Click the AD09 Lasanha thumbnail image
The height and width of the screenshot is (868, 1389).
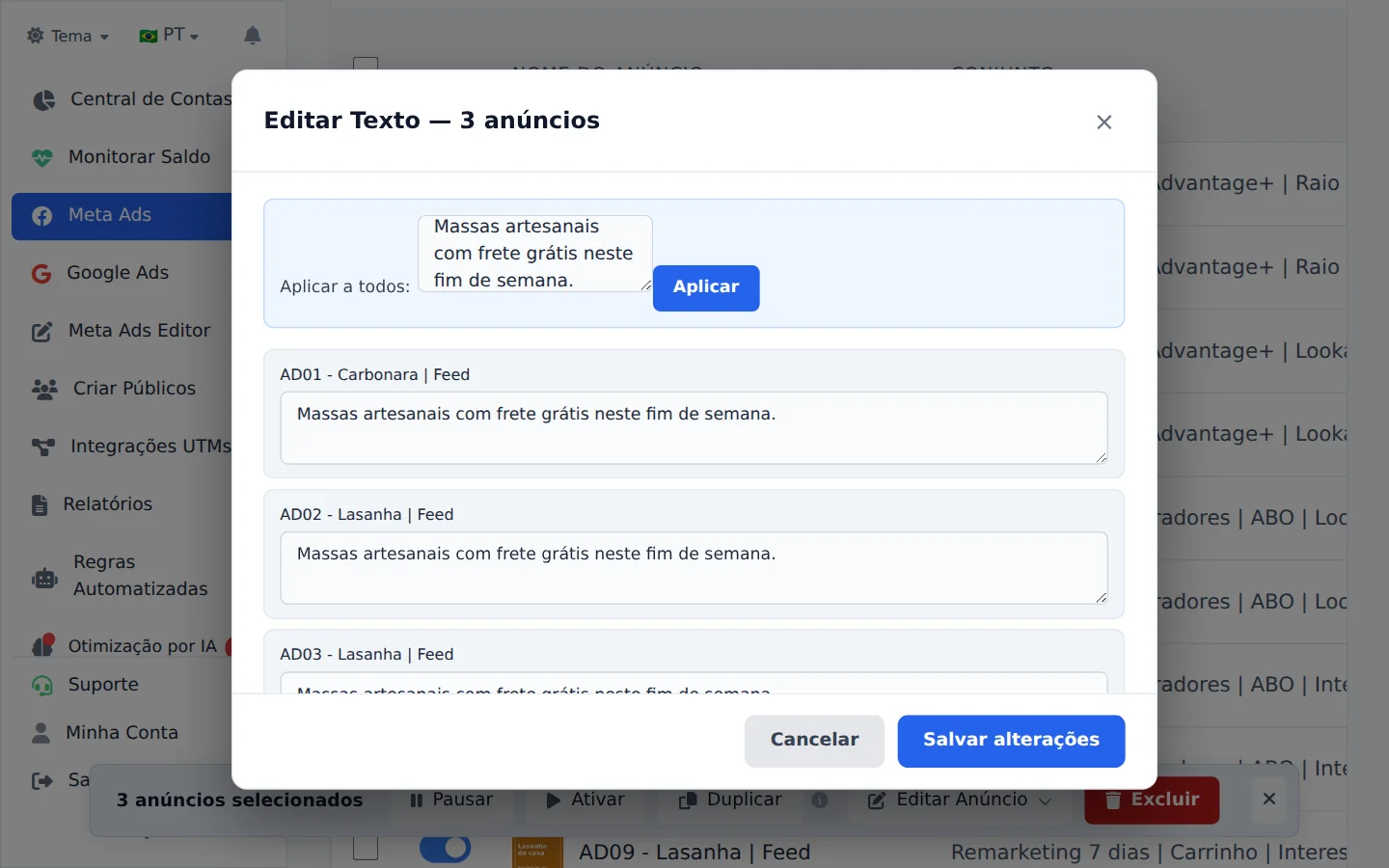(537, 852)
